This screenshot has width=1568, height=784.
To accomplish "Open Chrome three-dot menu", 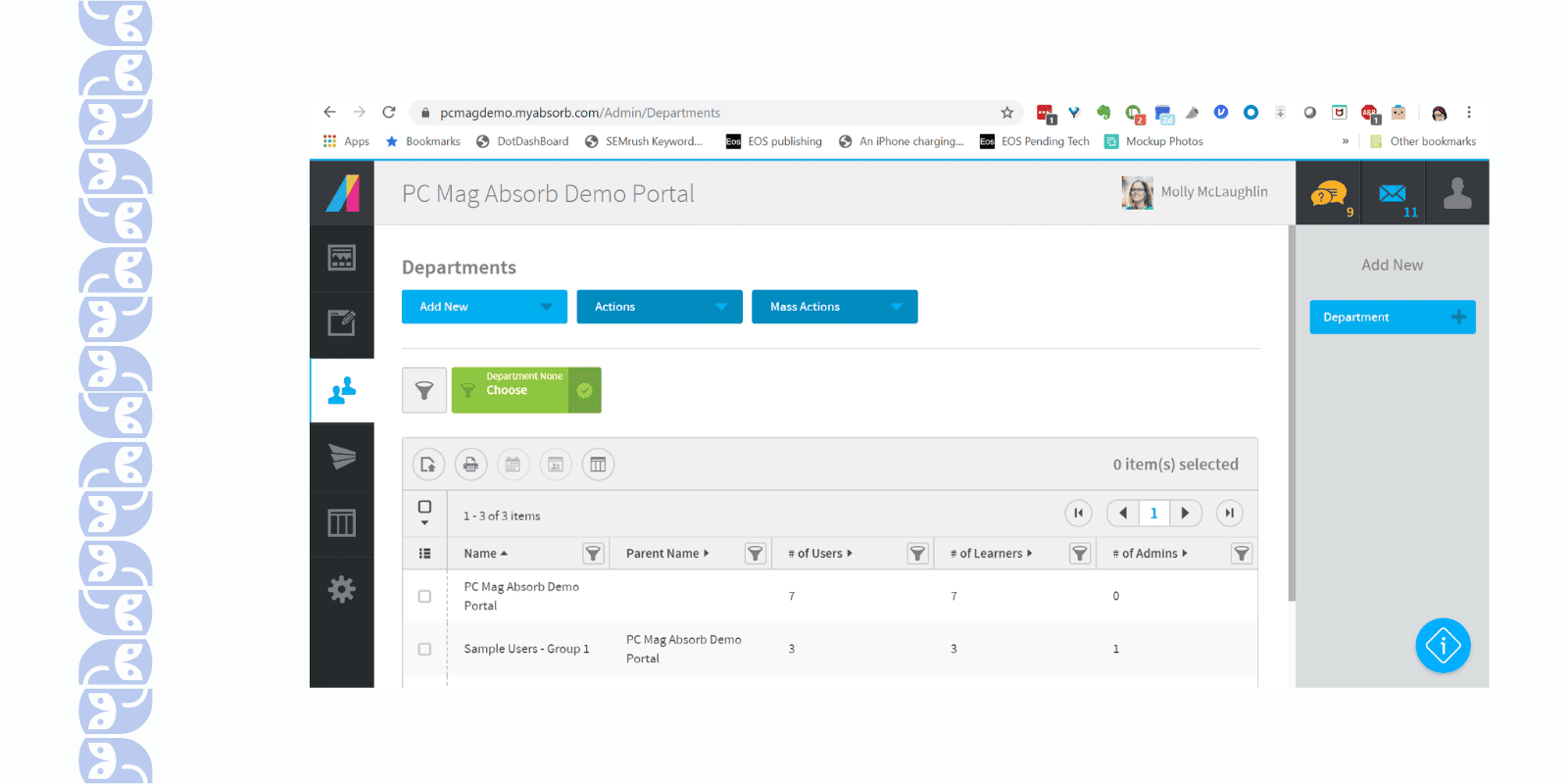I will click(x=1469, y=113).
